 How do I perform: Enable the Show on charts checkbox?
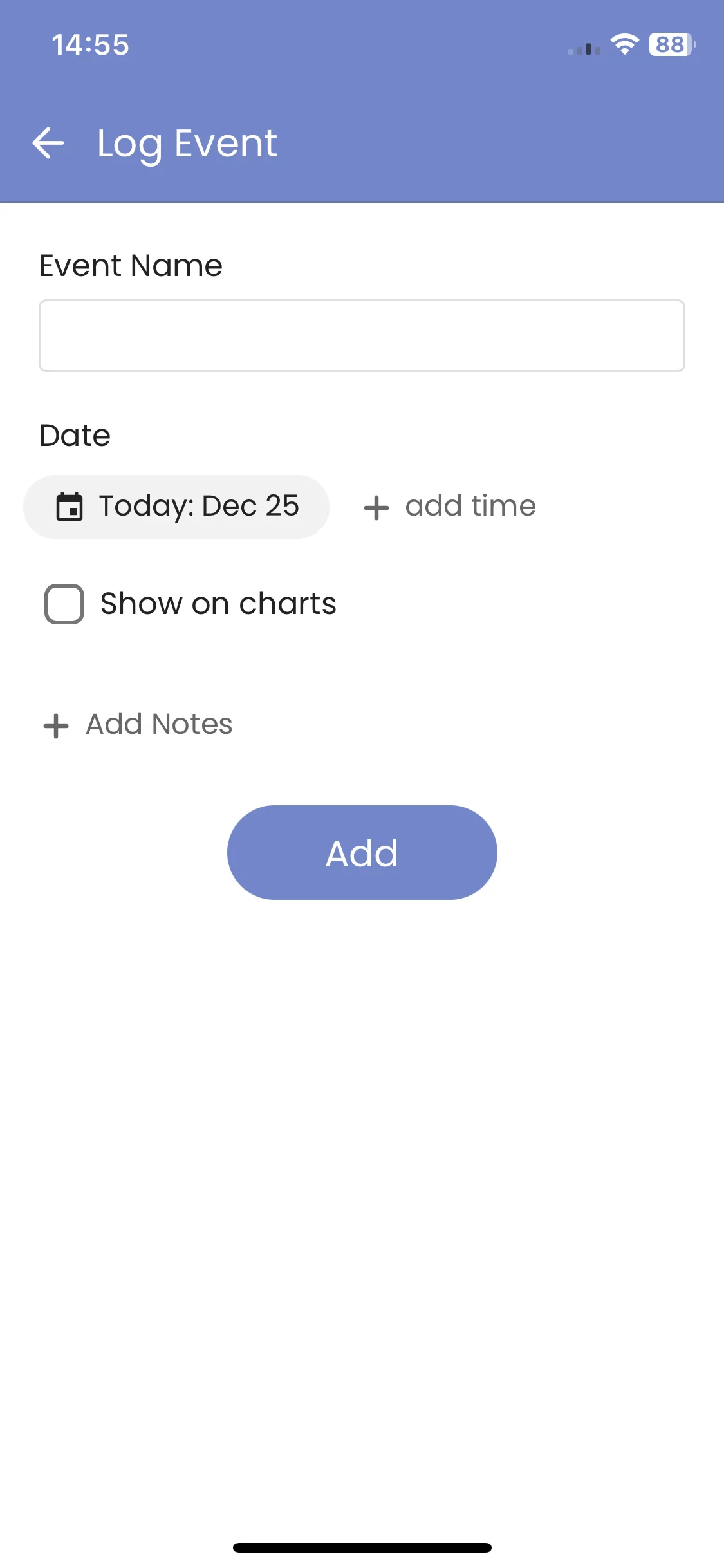point(64,604)
